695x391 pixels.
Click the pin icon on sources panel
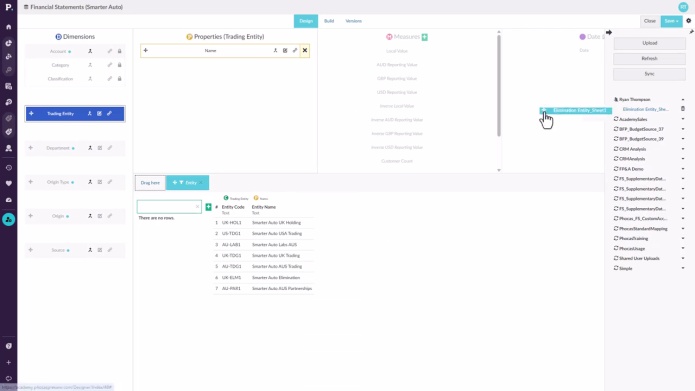point(691,31)
